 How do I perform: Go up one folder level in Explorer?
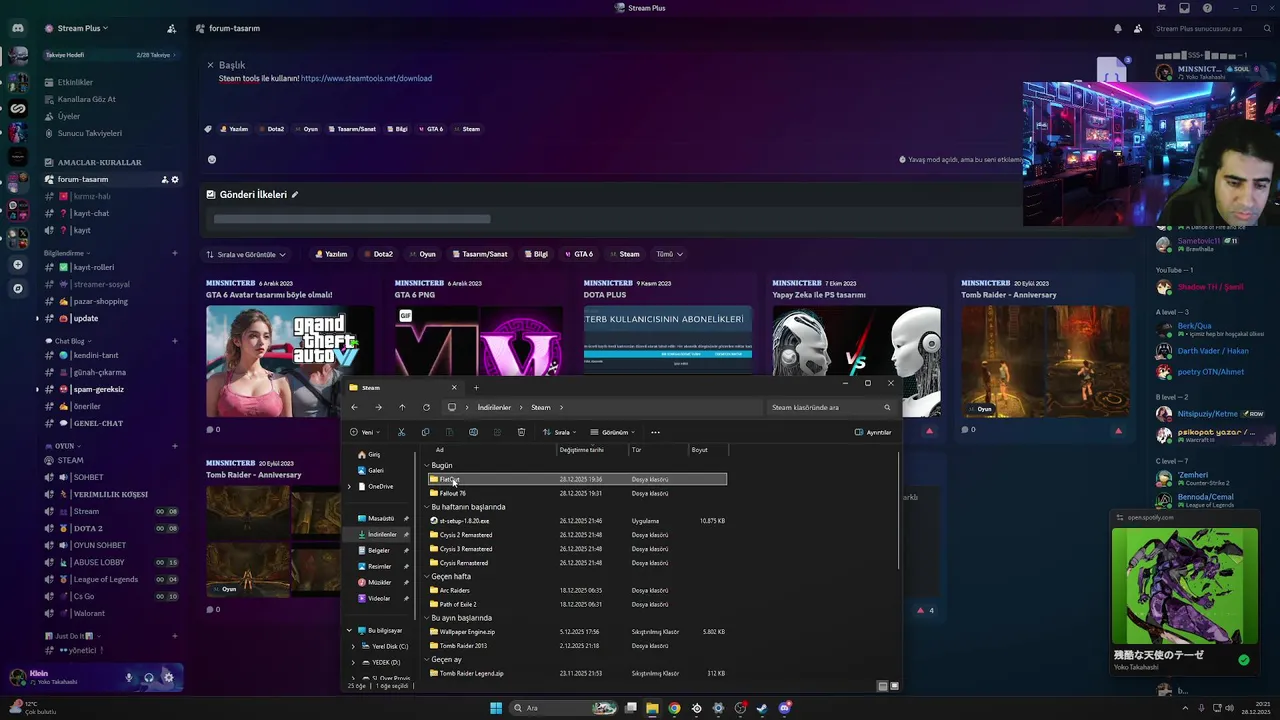(x=402, y=407)
